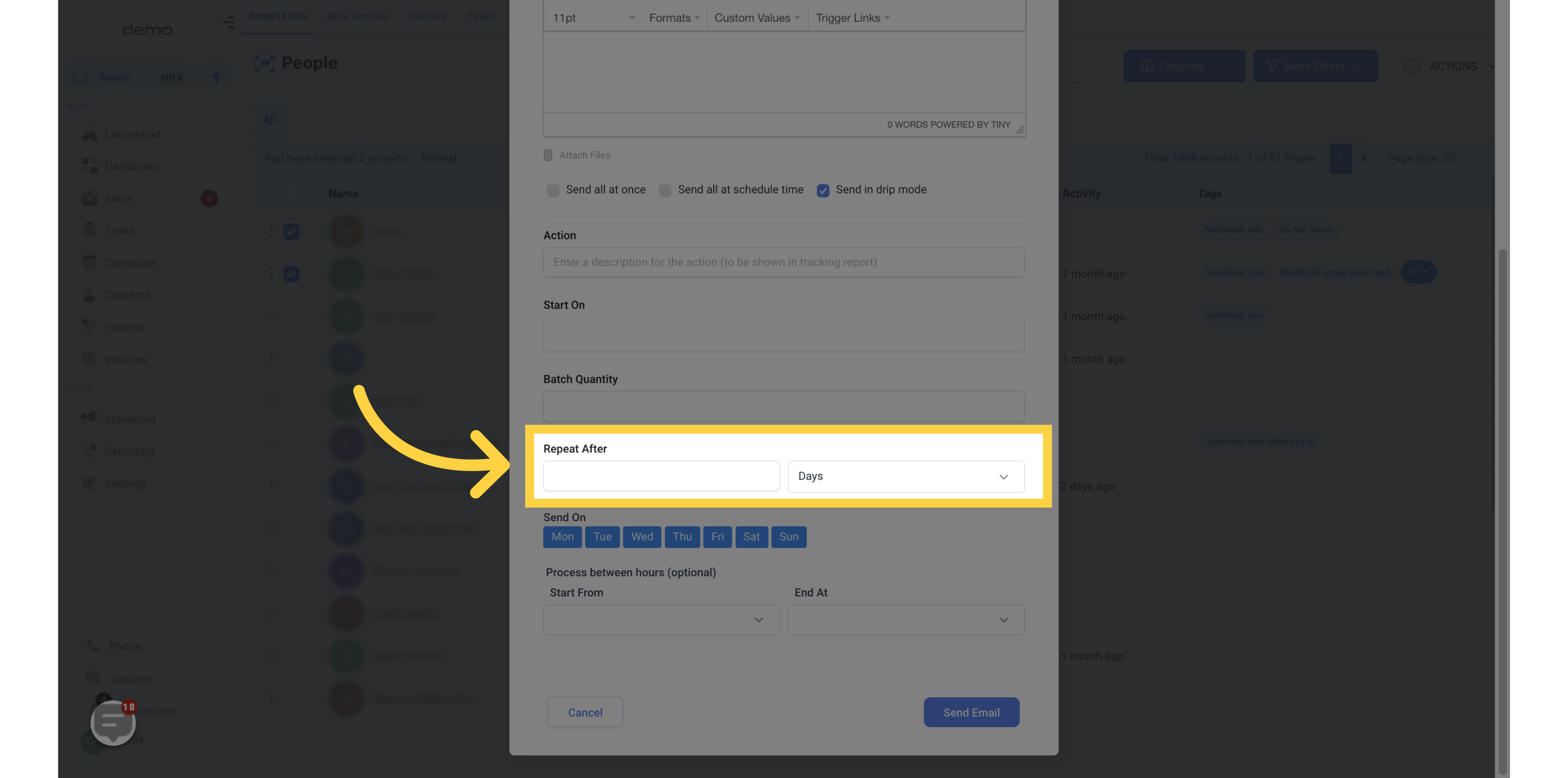The height and width of the screenshot is (778, 1568).
Task: Click the Contacts person icon
Action: 89,295
